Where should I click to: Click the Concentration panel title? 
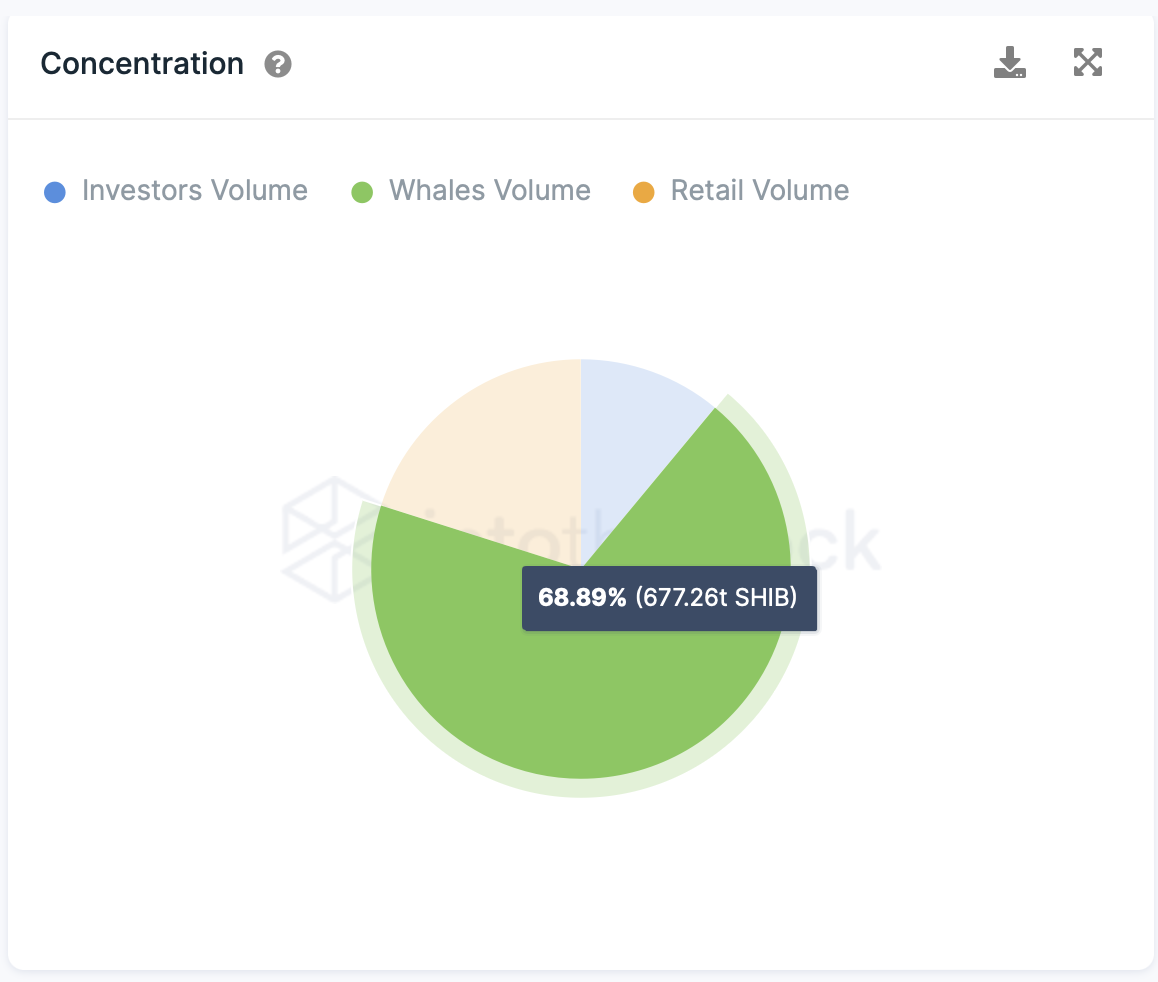click(142, 64)
